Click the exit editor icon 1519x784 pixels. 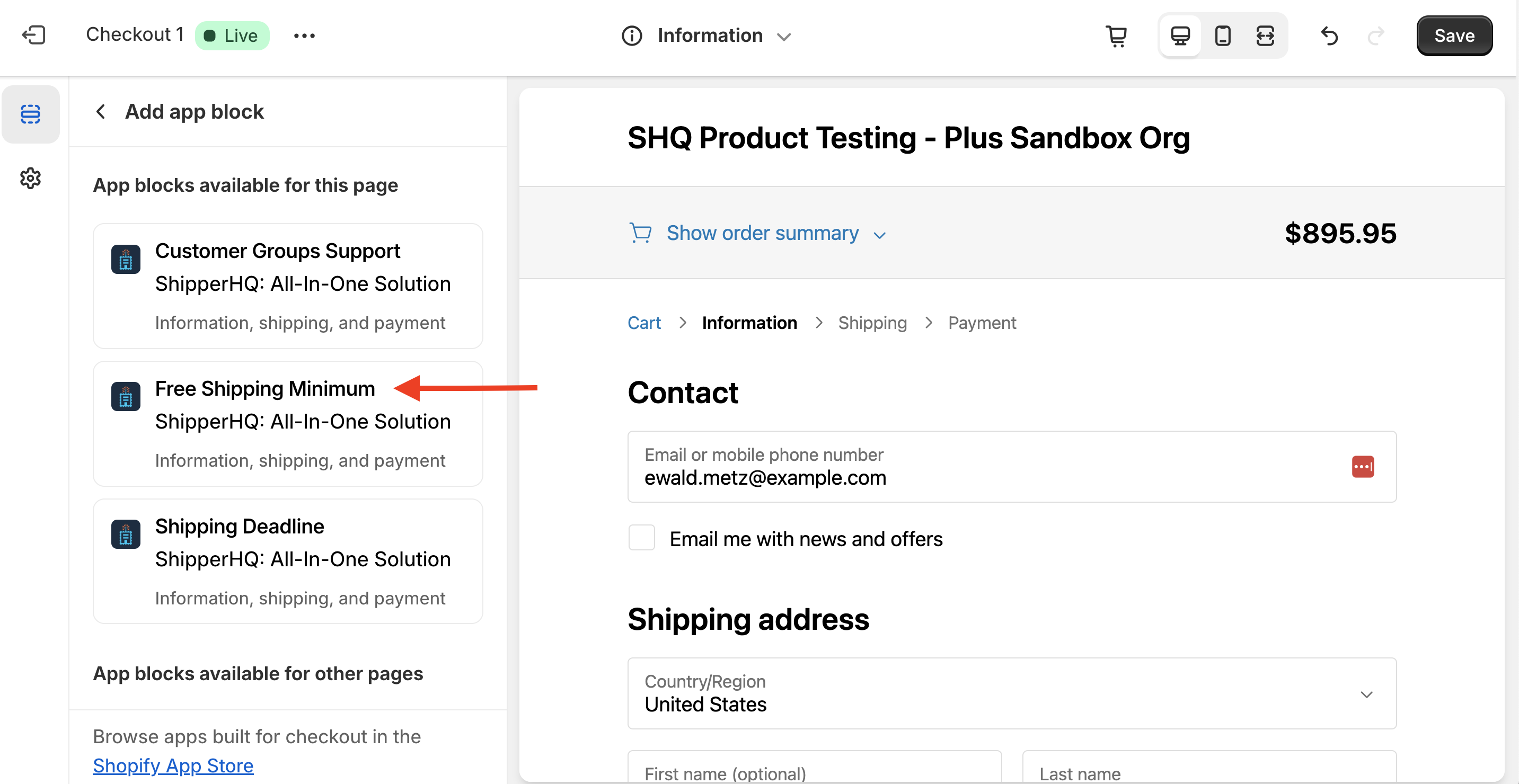33,35
